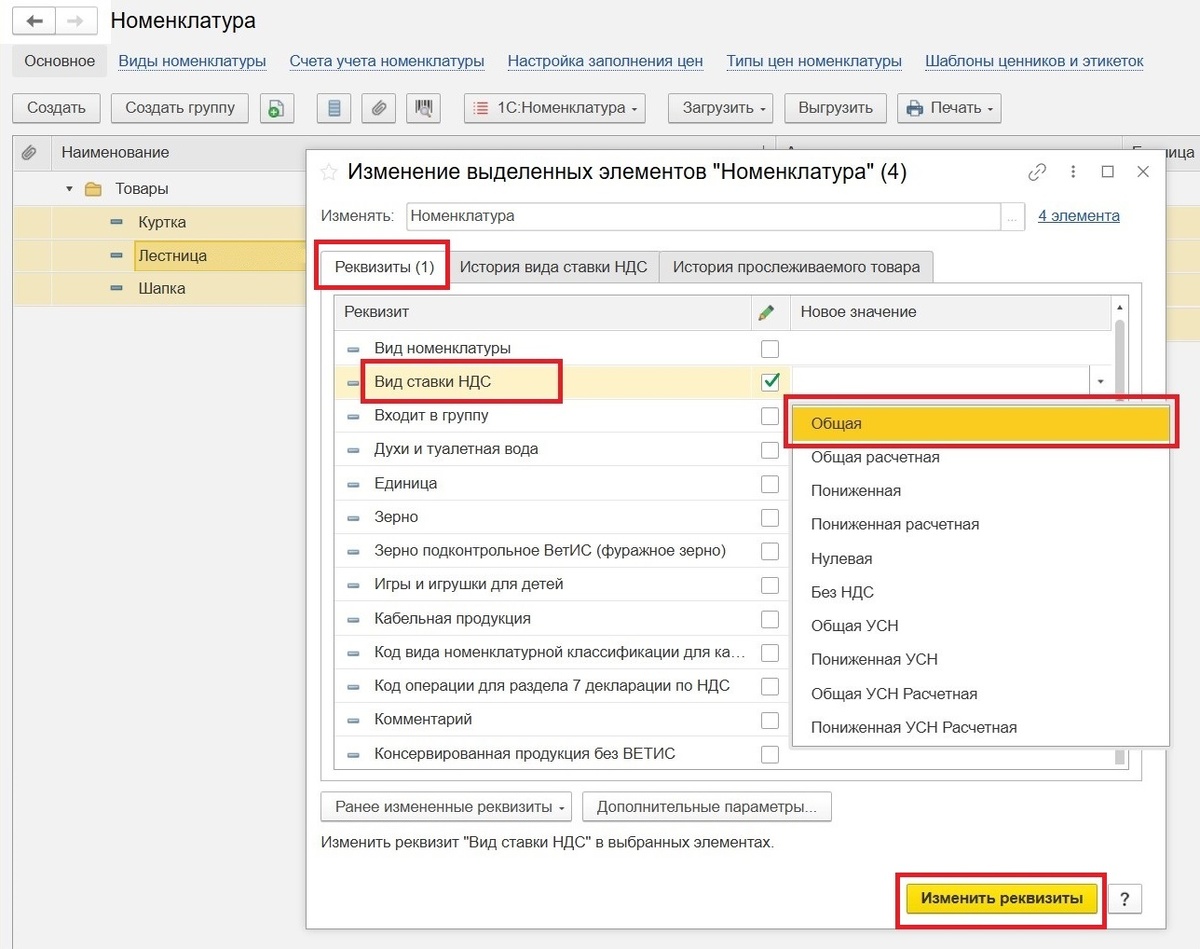The height and width of the screenshot is (949, 1200).
Task: Open Счета учета номенклатуры link
Action: [387, 61]
